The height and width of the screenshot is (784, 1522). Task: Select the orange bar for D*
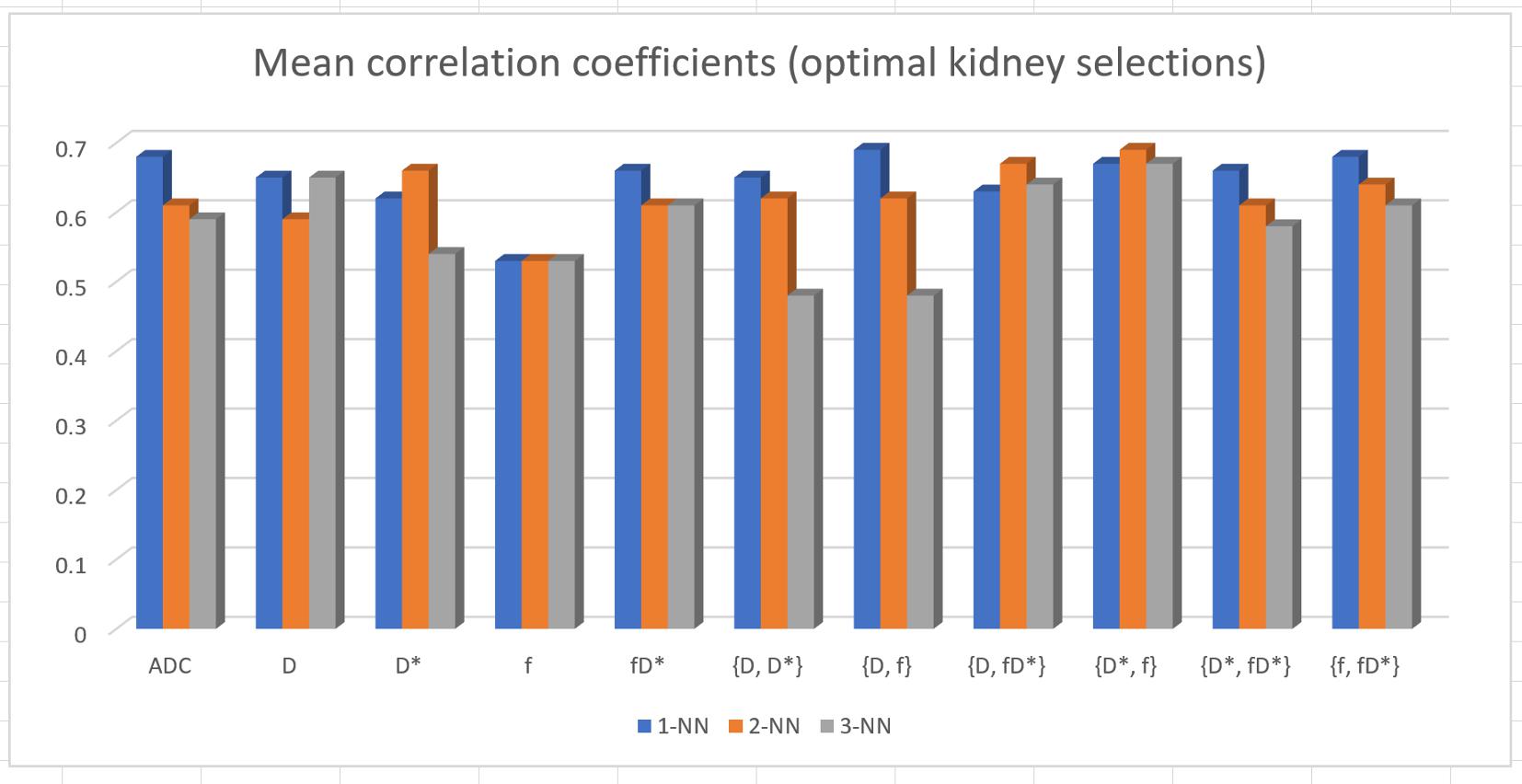click(x=415, y=400)
